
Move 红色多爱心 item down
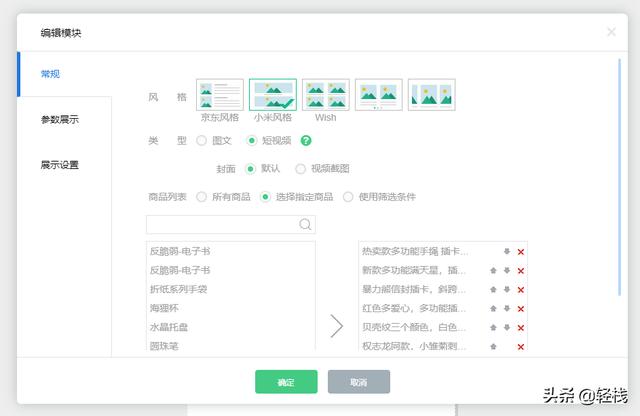point(507,308)
